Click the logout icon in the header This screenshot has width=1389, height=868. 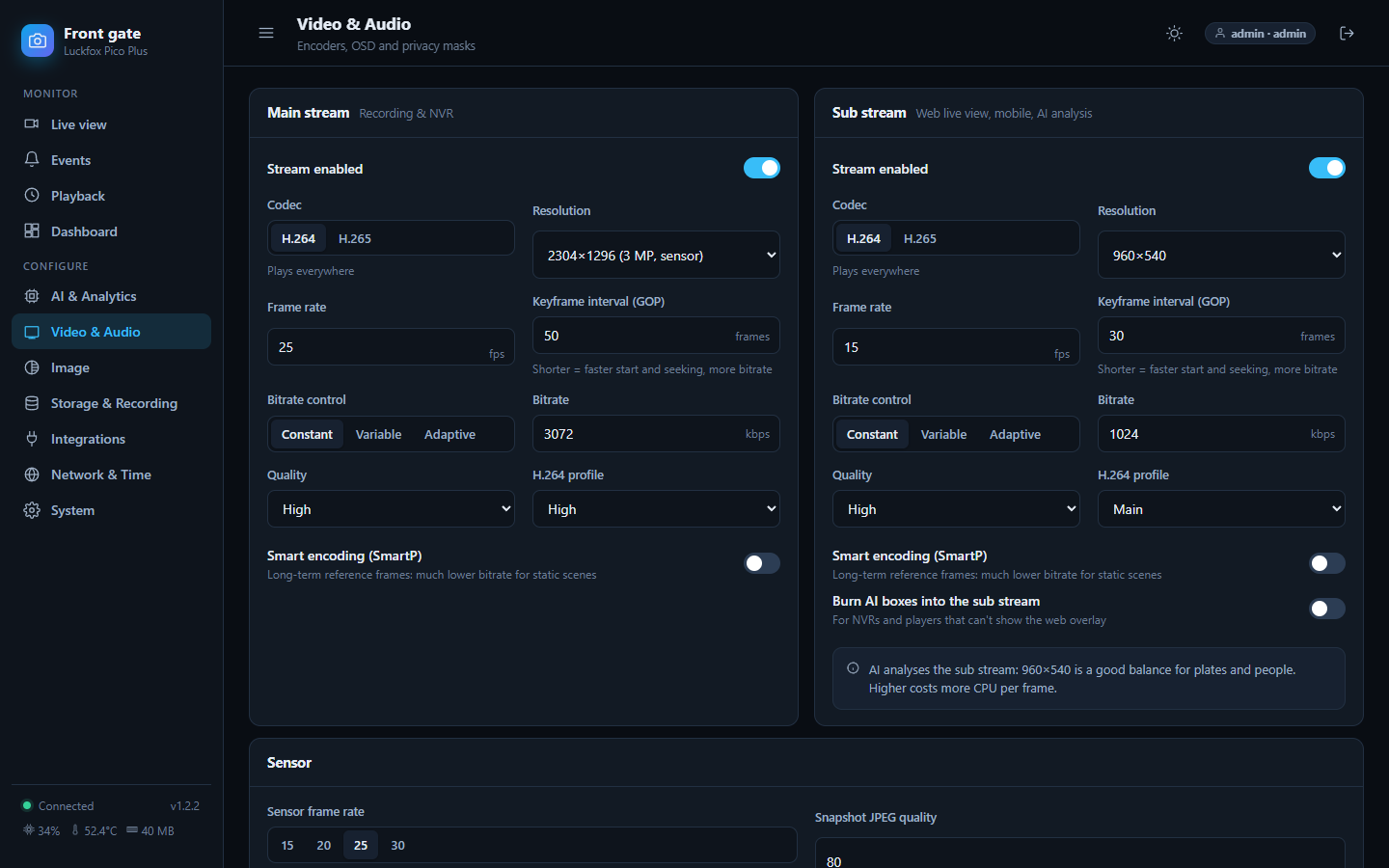point(1347,33)
